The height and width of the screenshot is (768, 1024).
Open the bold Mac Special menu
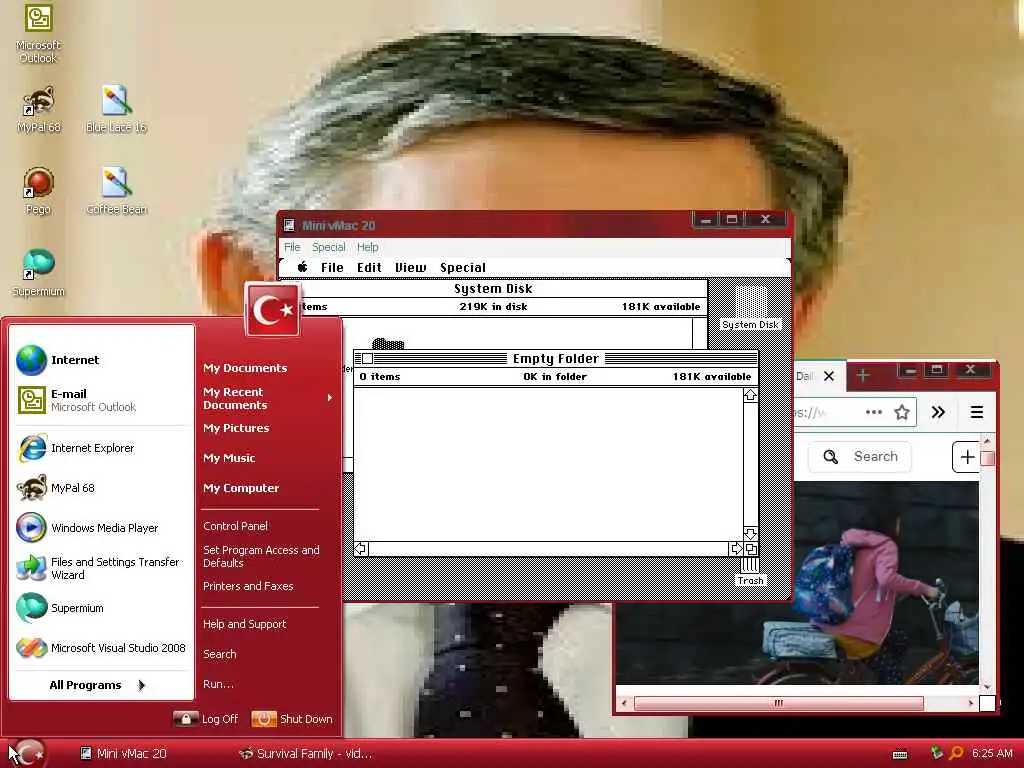pos(463,267)
